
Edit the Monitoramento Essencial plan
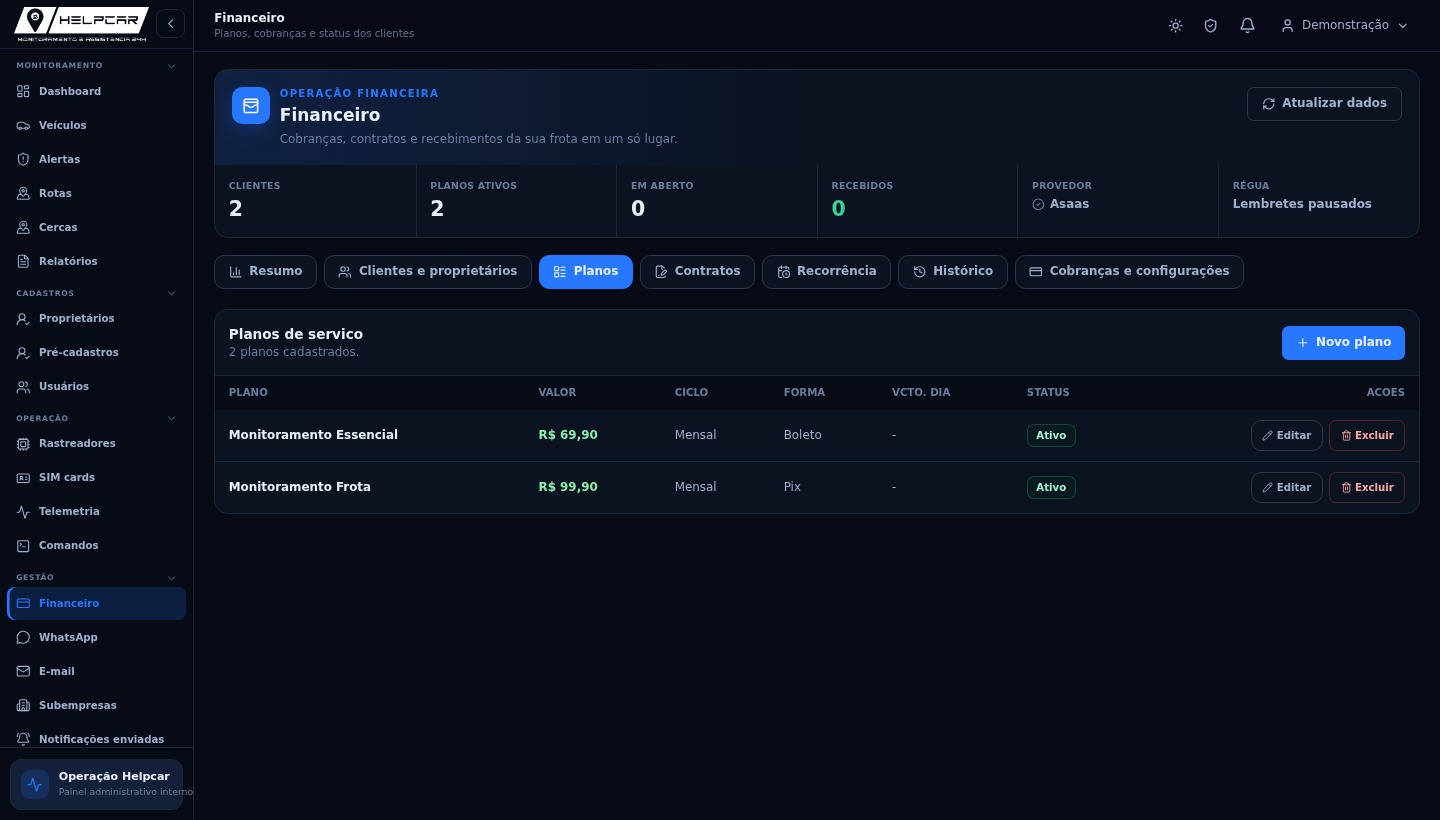point(1287,436)
